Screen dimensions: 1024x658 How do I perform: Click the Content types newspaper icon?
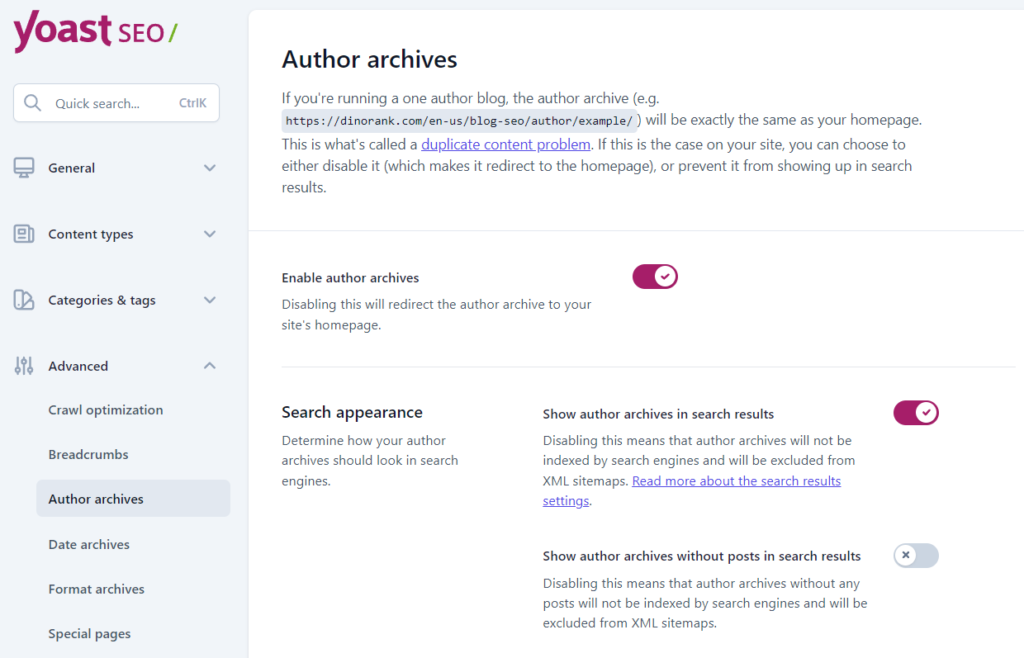pos(24,234)
